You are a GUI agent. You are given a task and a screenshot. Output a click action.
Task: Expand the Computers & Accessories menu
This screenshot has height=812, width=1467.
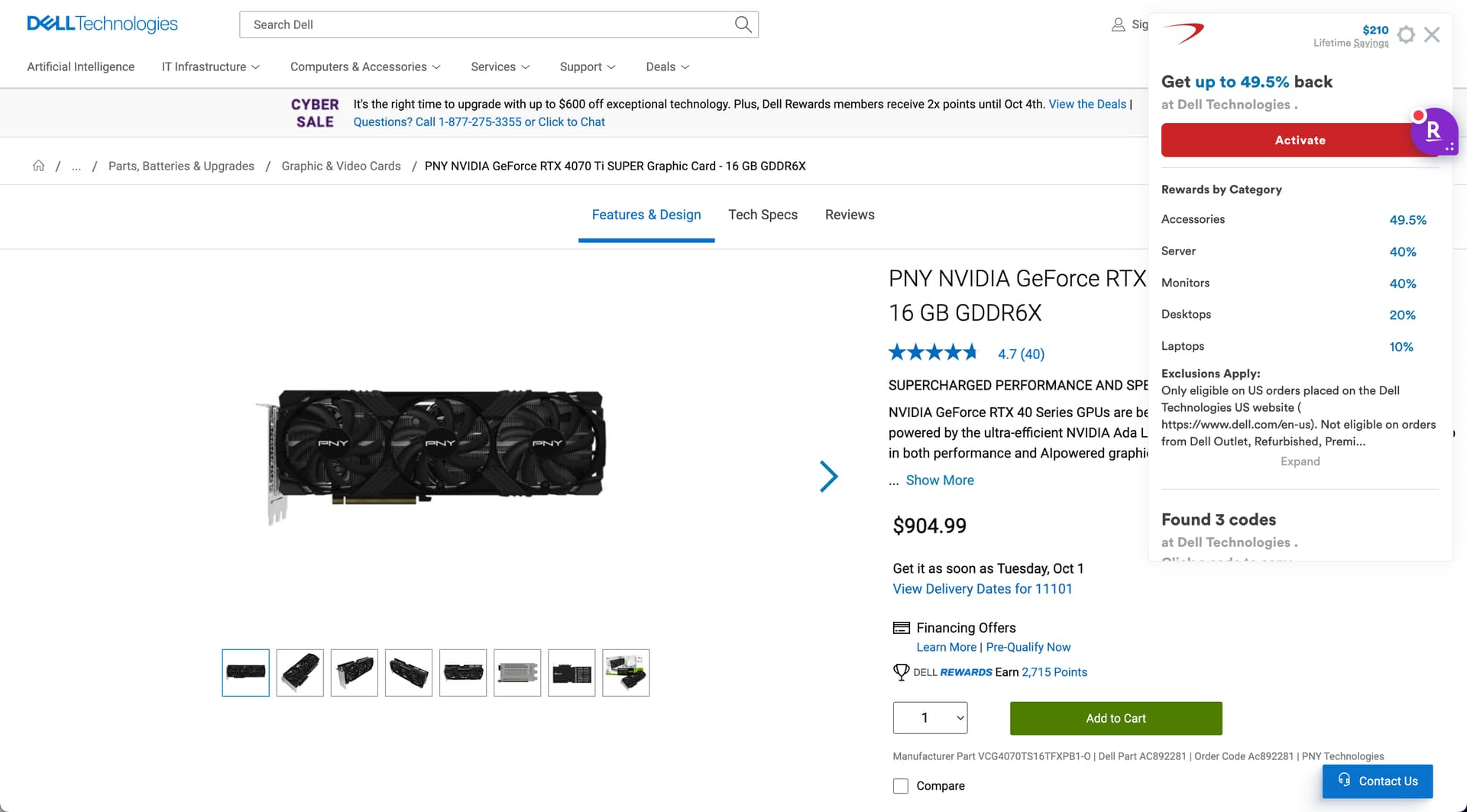click(365, 66)
